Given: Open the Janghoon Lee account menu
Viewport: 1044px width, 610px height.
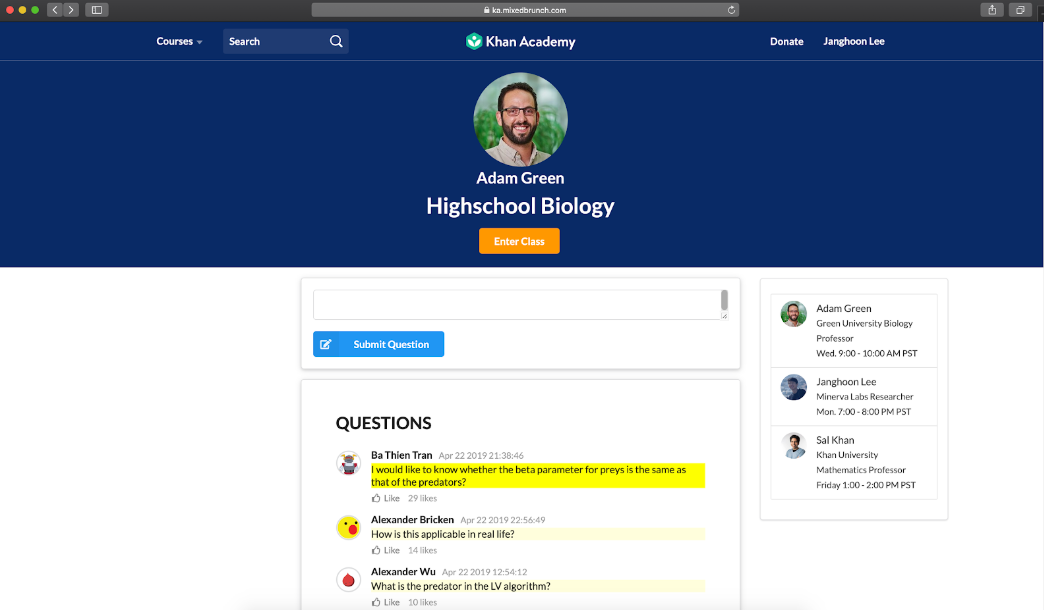Looking at the screenshot, I should [x=853, y=42].
